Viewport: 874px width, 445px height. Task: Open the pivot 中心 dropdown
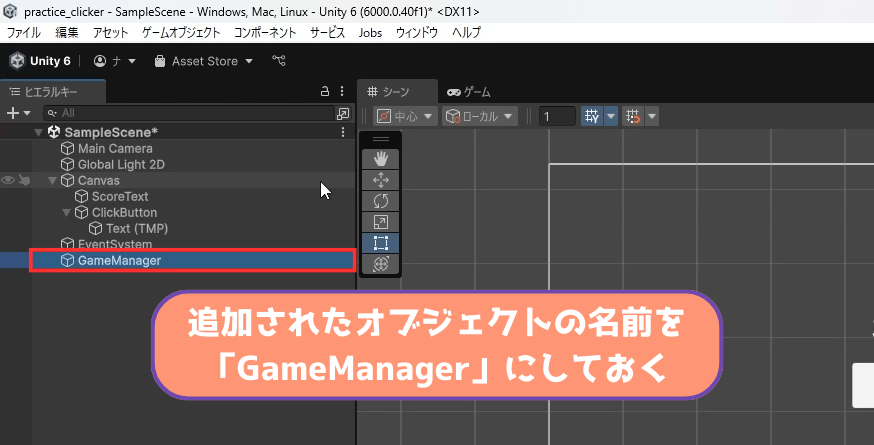(405, 116)
